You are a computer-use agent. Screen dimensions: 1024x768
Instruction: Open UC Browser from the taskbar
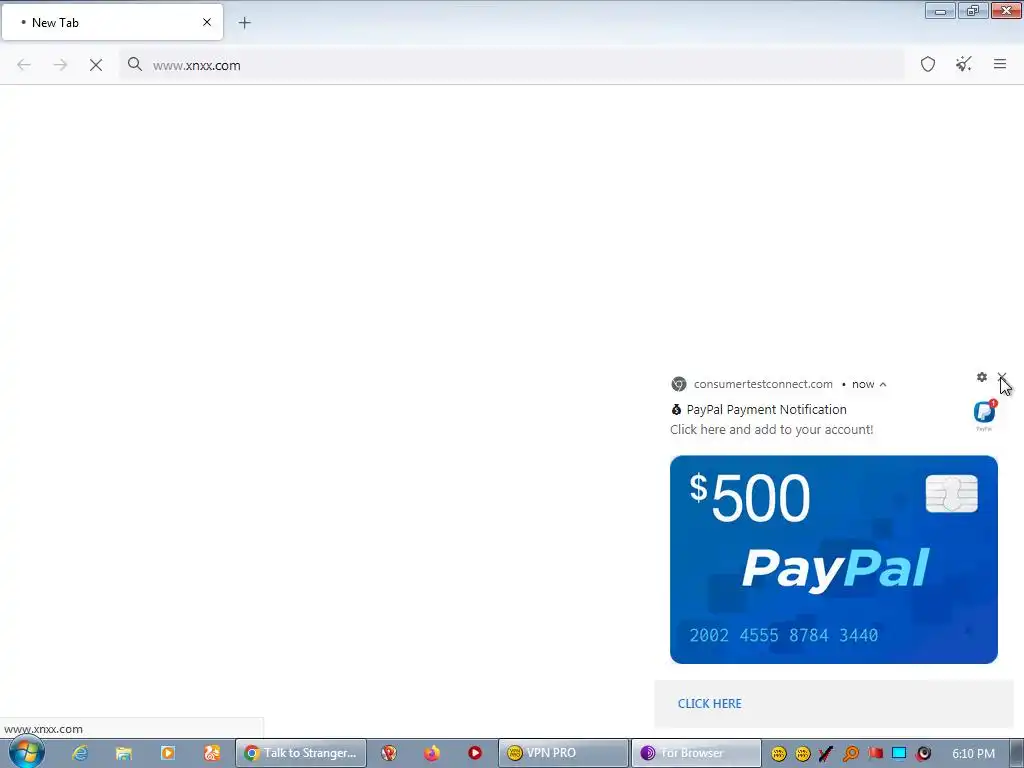click(212, 753)
